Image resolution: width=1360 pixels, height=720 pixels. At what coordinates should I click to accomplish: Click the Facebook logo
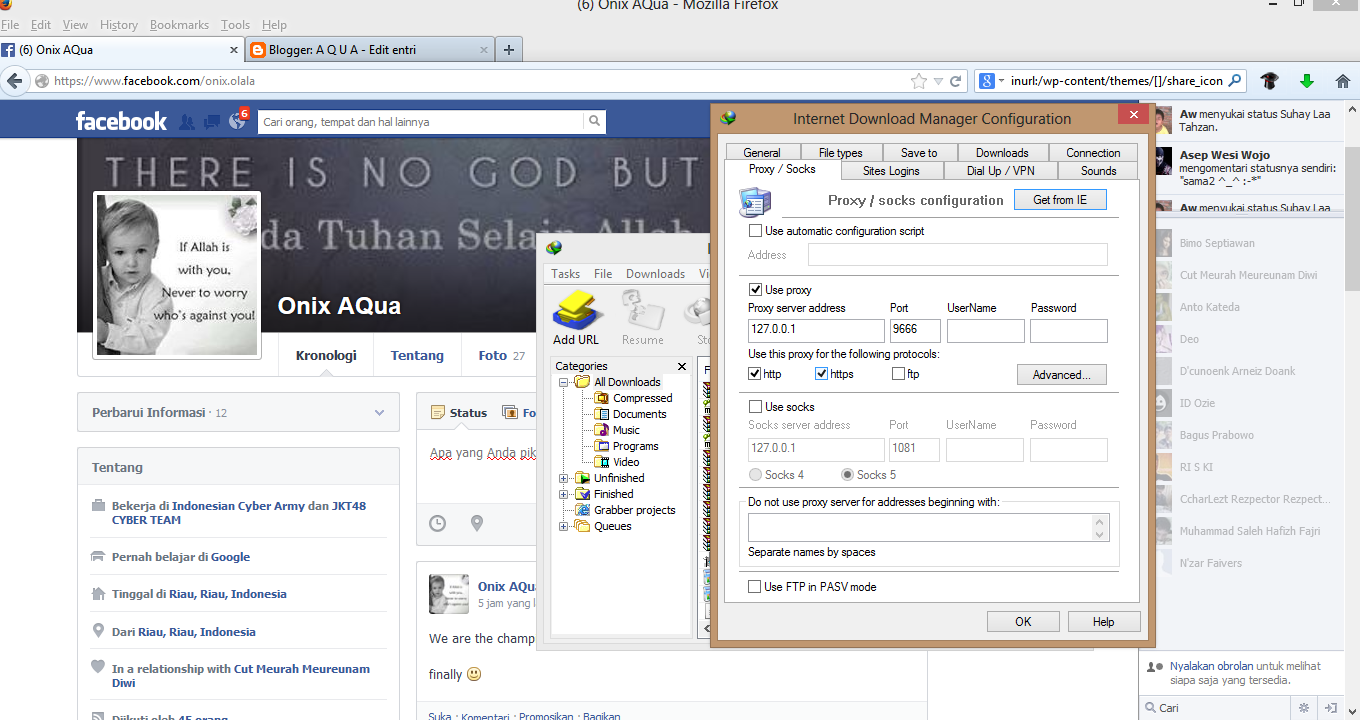pyautogui.click(x=121, y=121)
